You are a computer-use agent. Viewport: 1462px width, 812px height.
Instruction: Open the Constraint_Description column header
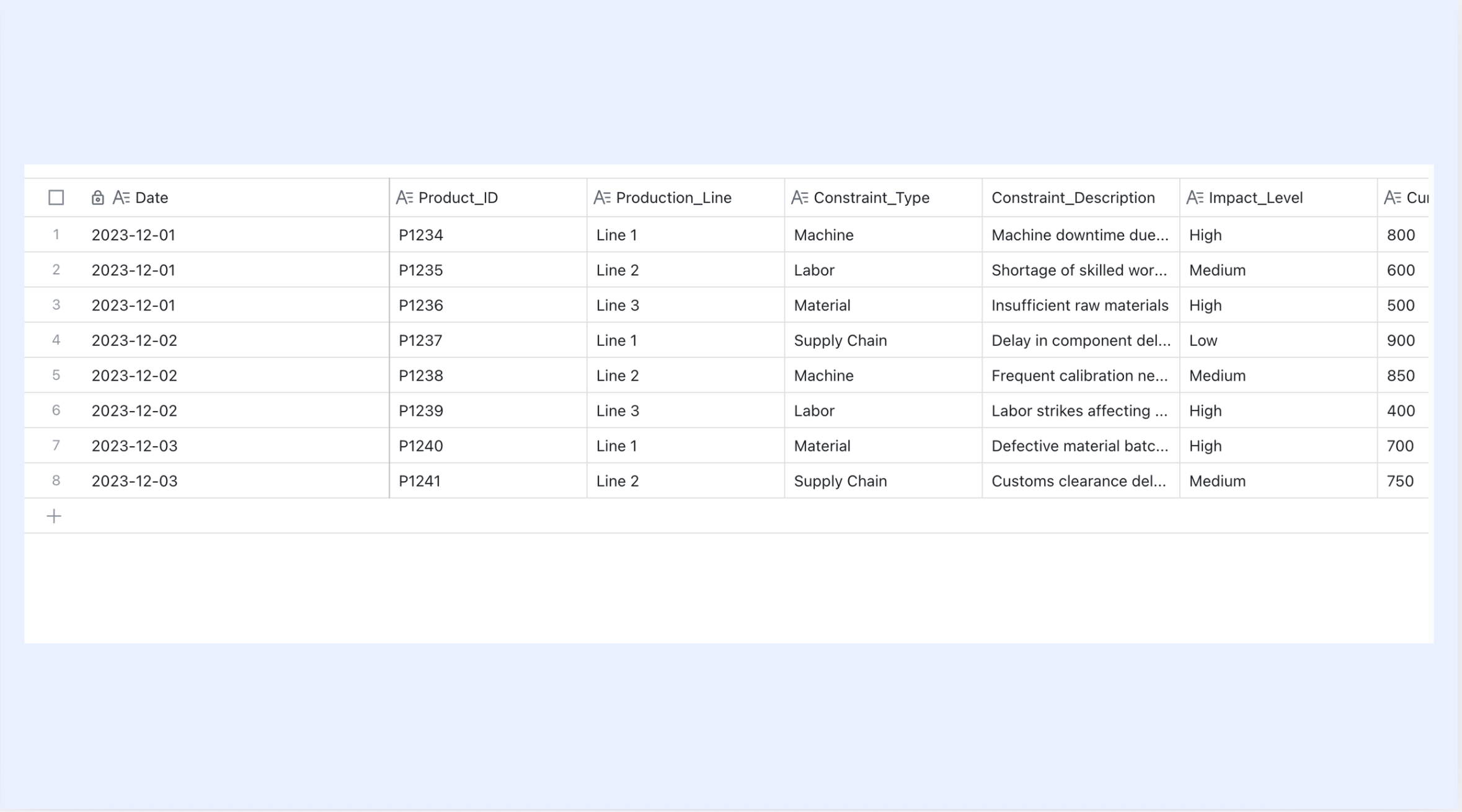tap(1081, 198)
